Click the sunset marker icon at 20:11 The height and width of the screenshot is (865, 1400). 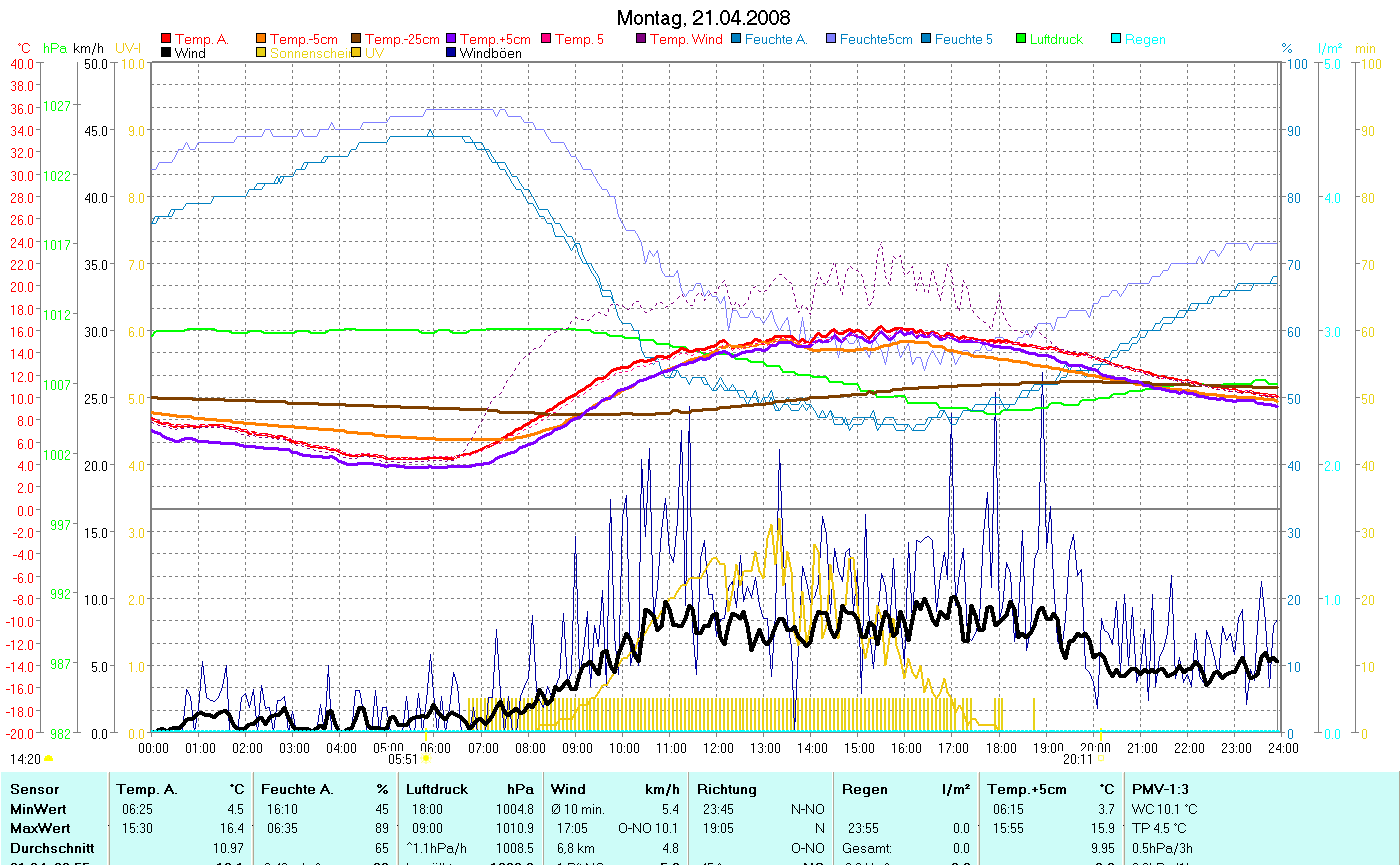coord(1099,759)
